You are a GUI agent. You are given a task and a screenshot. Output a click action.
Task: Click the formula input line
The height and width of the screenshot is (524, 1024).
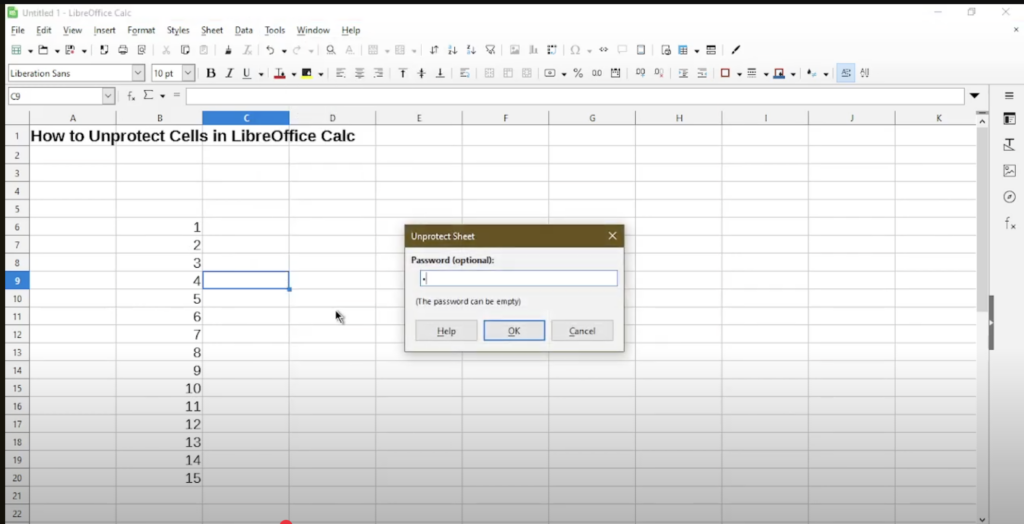click(x=575, y=96)
